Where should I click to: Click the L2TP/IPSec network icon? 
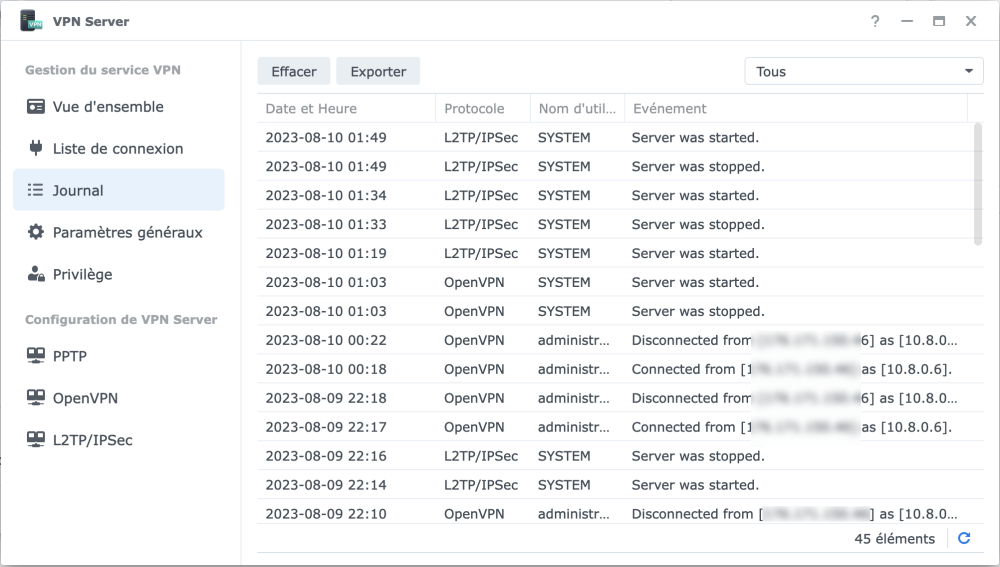coord(36,440)
